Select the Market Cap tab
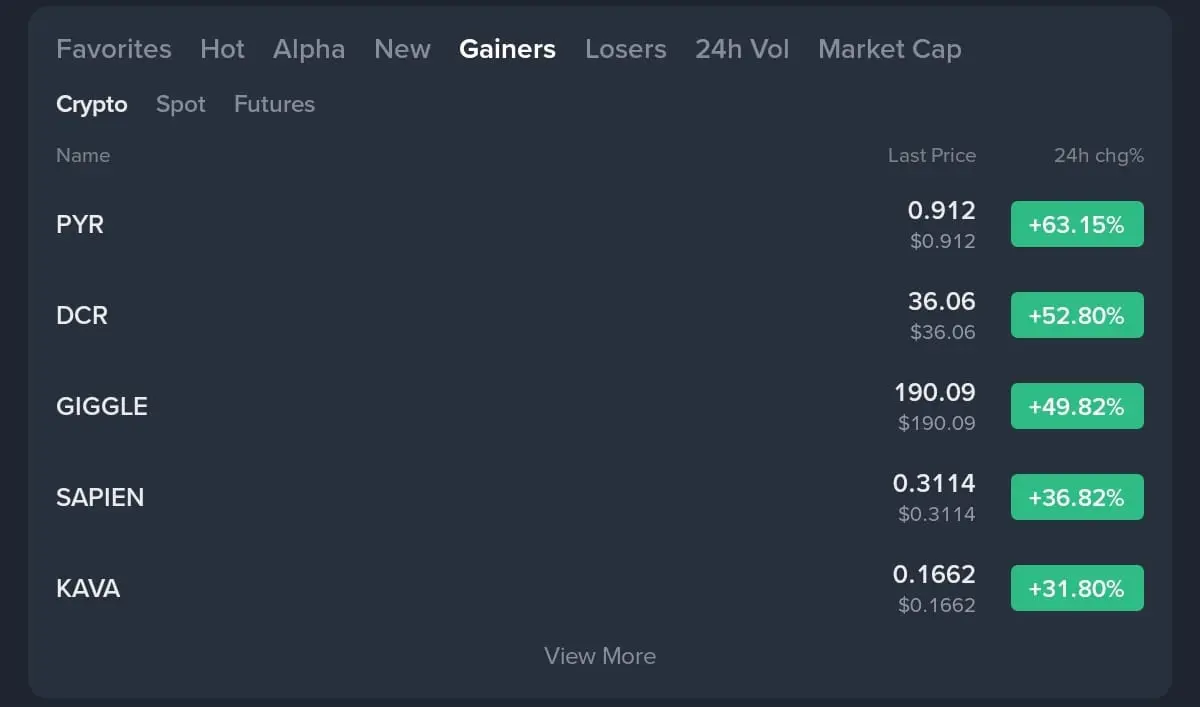The height and width of the screenshot is (707, 1200). [889, 49]
